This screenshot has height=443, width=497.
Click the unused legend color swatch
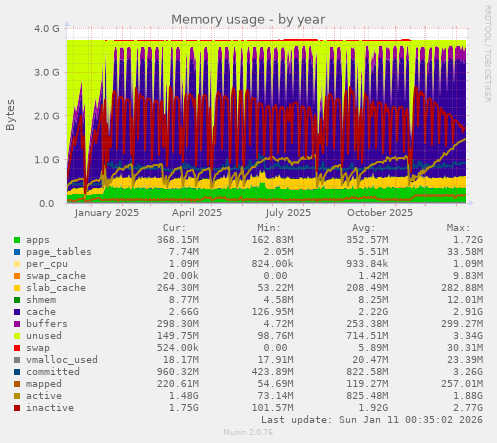coord(17,336)
